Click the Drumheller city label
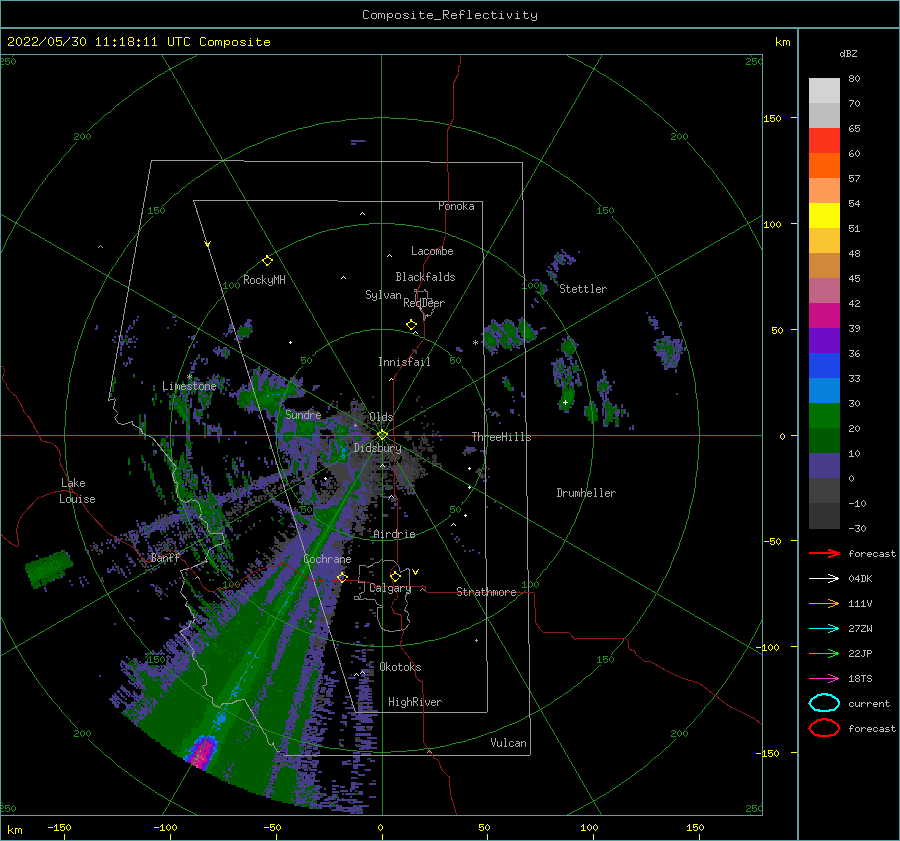 [586, 493]
